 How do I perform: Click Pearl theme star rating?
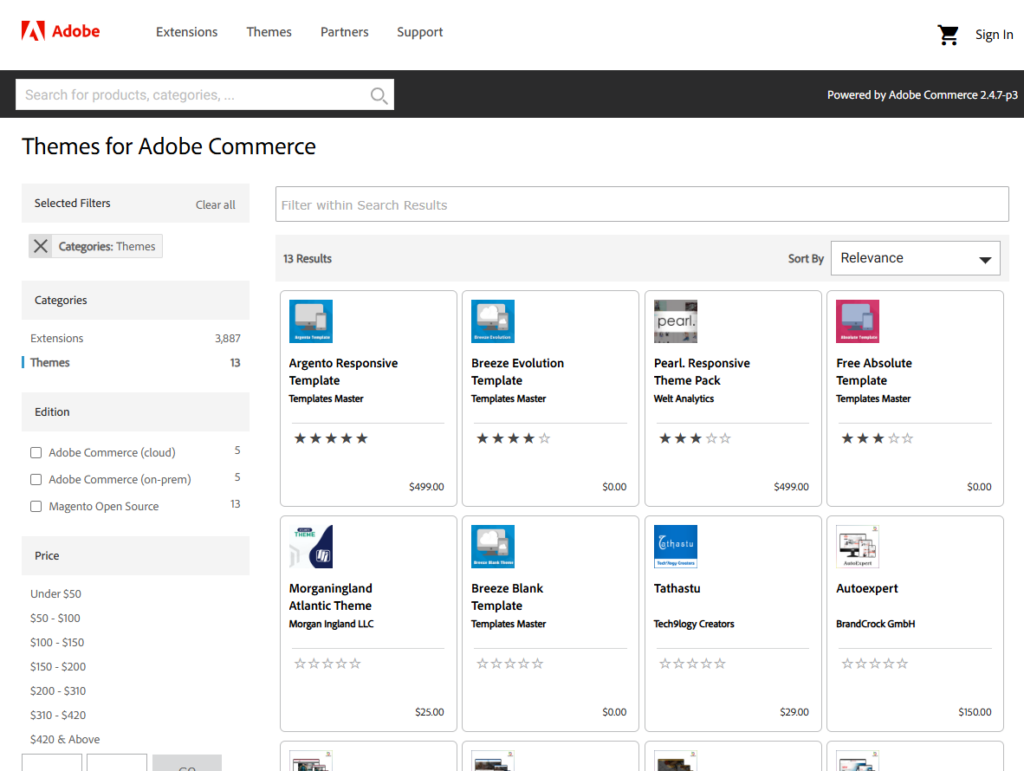coord(696,438)
